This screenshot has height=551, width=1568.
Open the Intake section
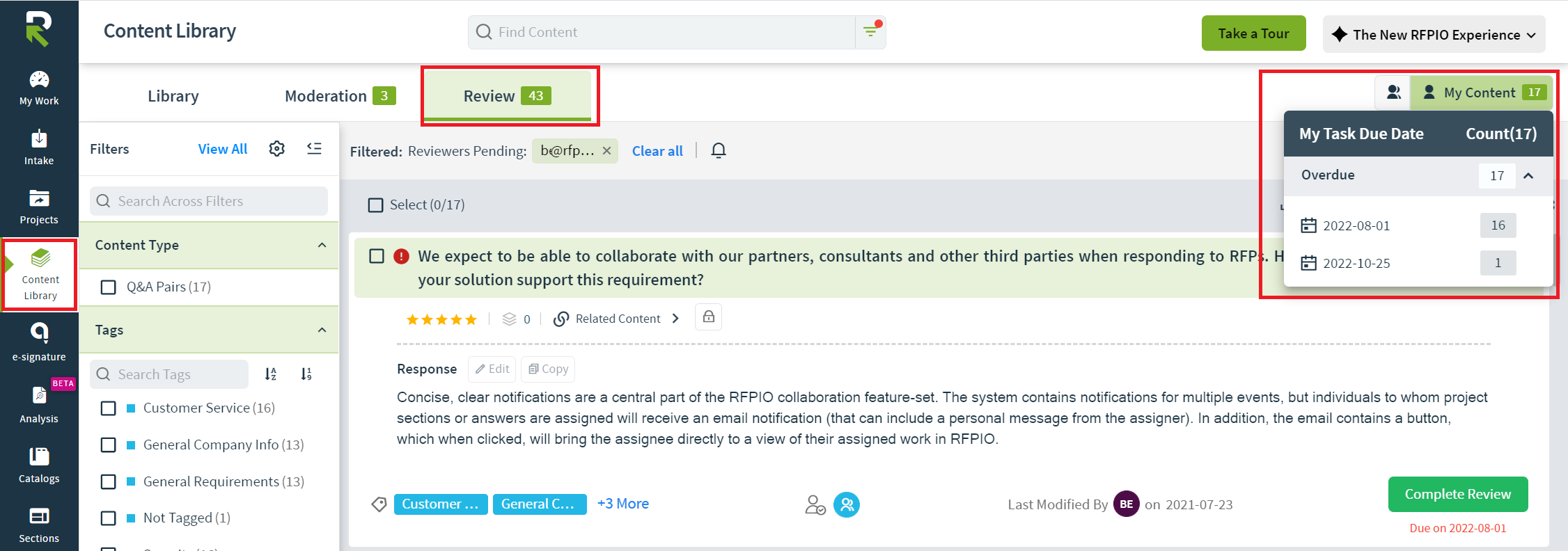click(39, 147)
